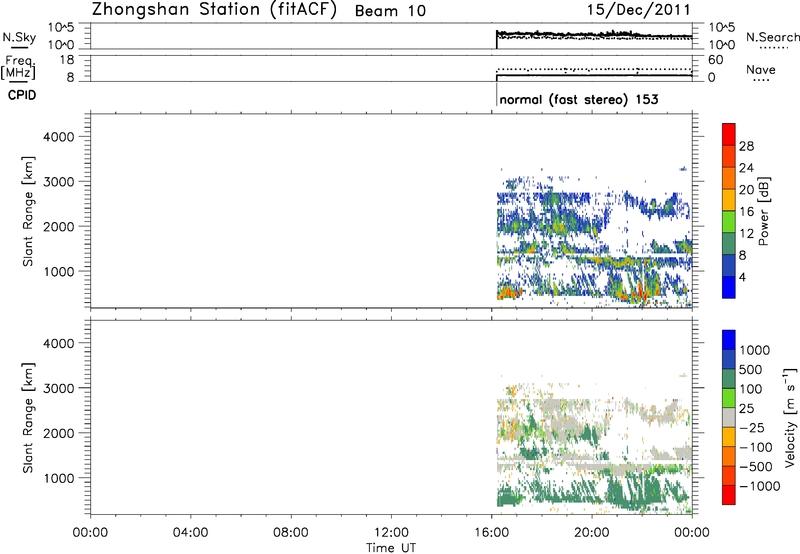Click the 'Nave' legend label
This screenshot has width=800, height=554.
click(x=761, y=70)
